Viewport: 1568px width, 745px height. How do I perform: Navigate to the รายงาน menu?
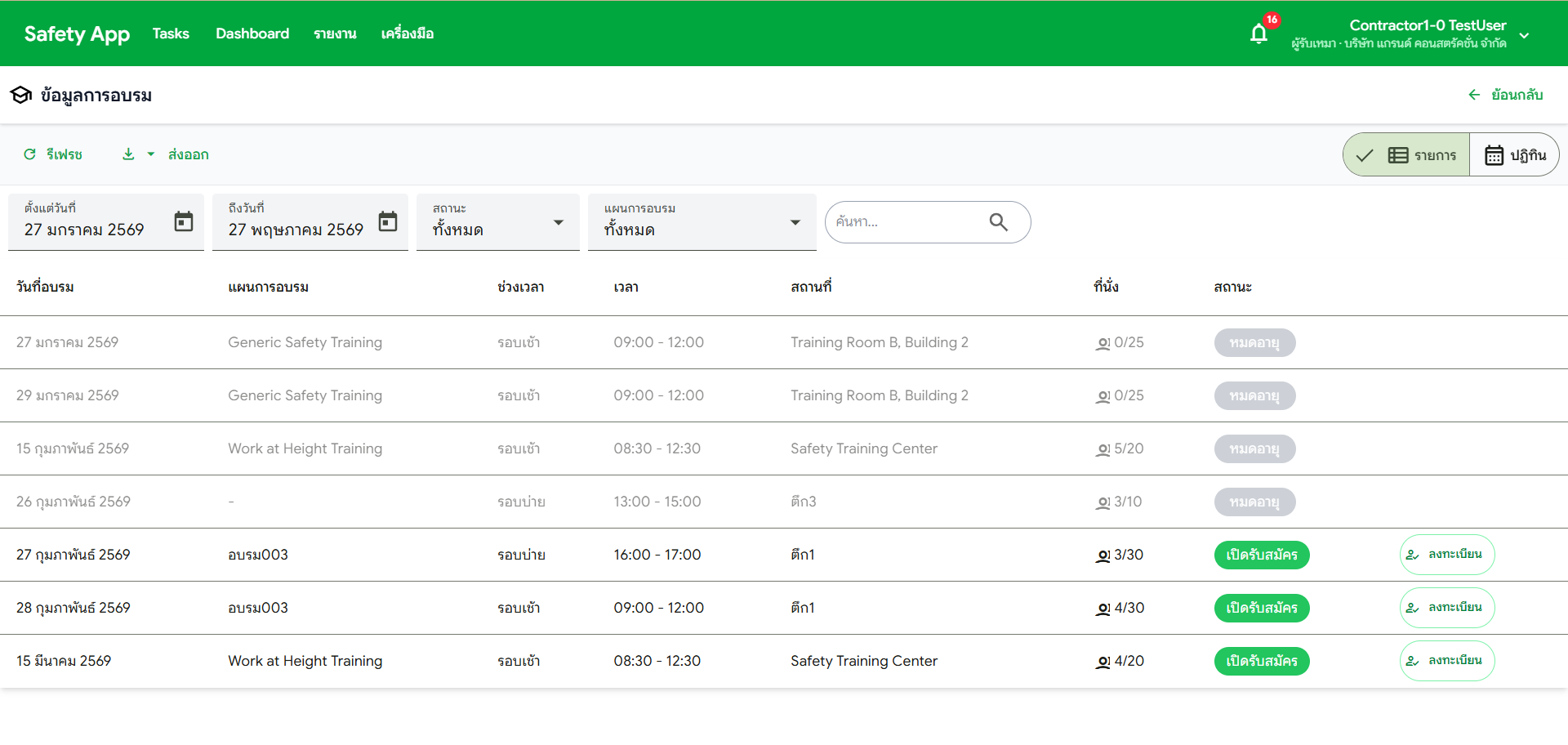(x=334, y=33)
